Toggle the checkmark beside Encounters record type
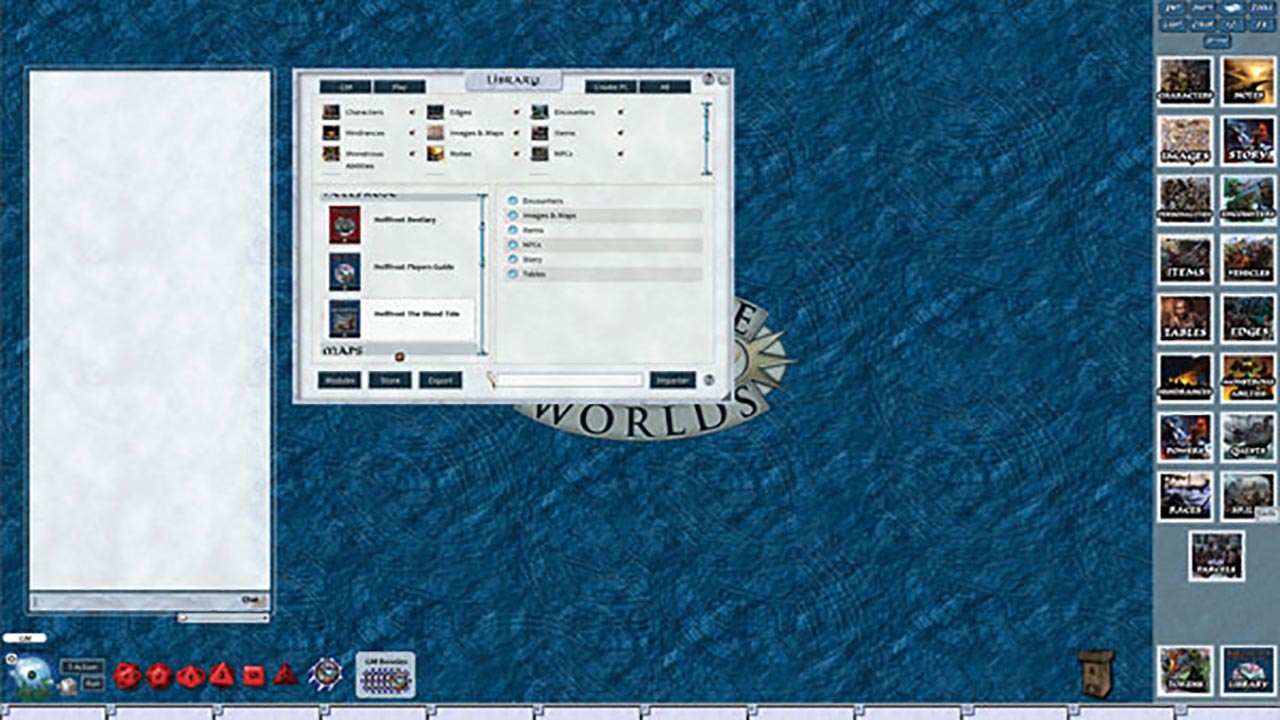 (621, 112)
